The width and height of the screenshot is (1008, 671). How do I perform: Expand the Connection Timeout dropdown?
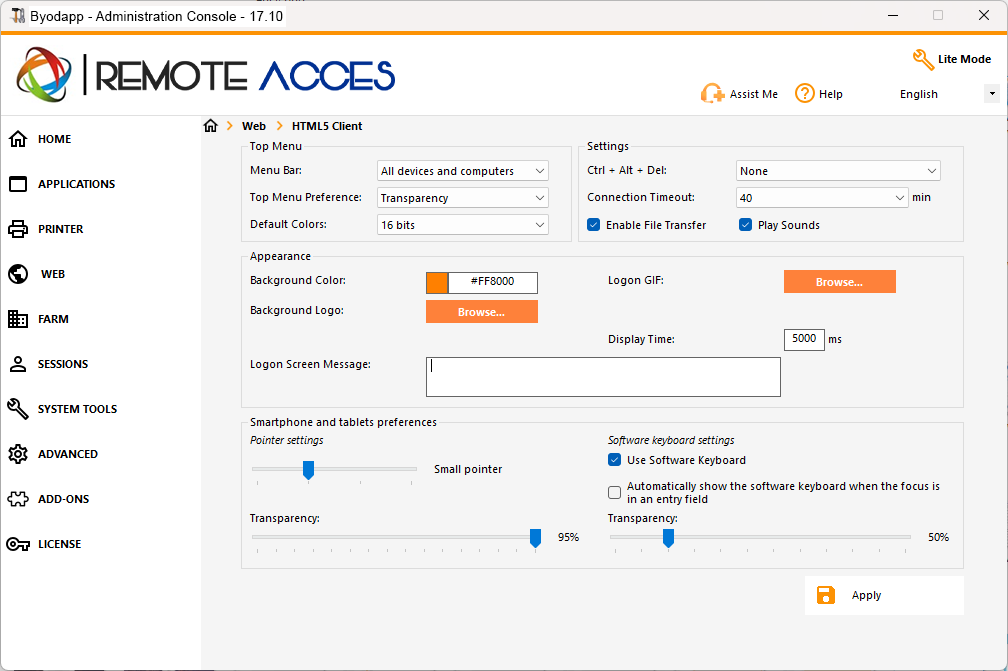822,198
